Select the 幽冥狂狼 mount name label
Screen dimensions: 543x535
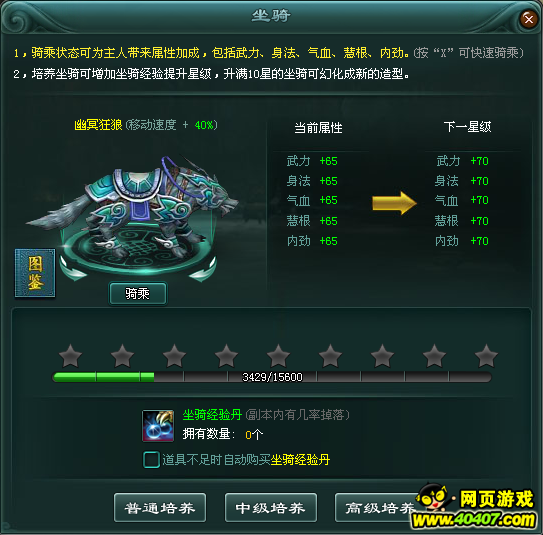click(98, 125)
